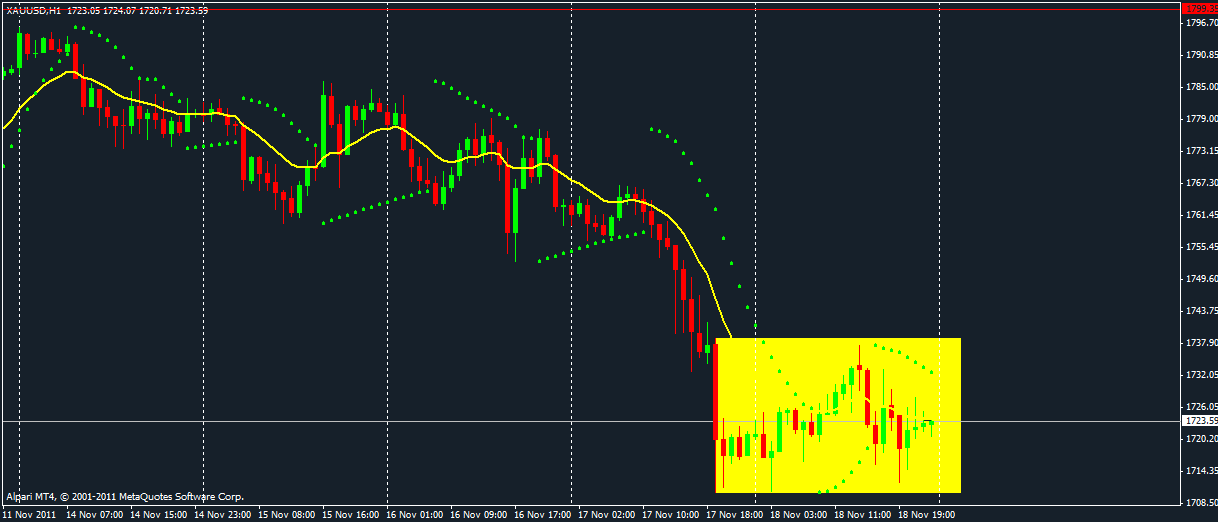Click time axis label 14 Nov 07:00
Screen dimensions: 1218x522
94,514
